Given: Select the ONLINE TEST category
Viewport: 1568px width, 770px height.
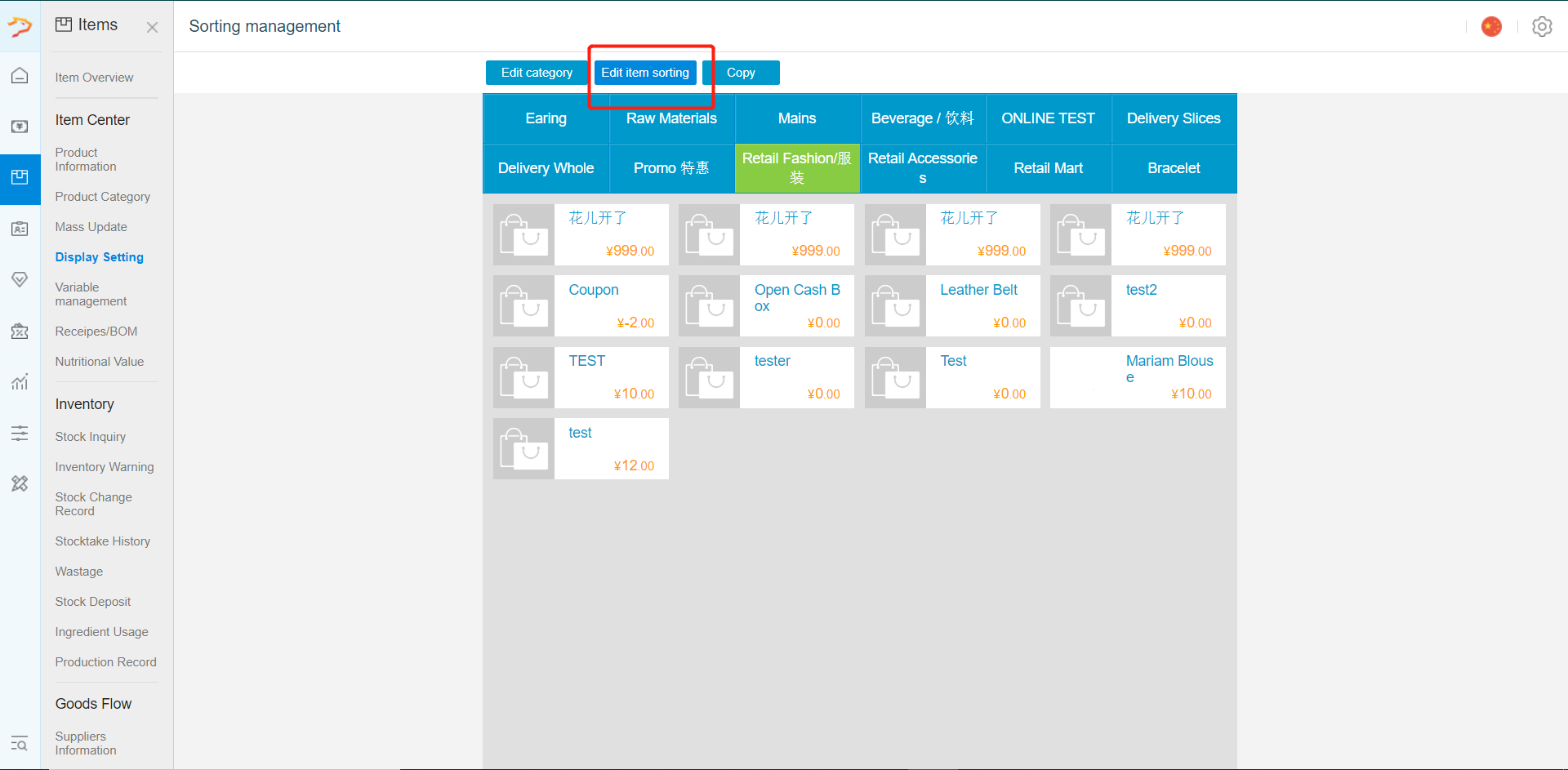Looking at the screenshot, I should pos(1049,118).
